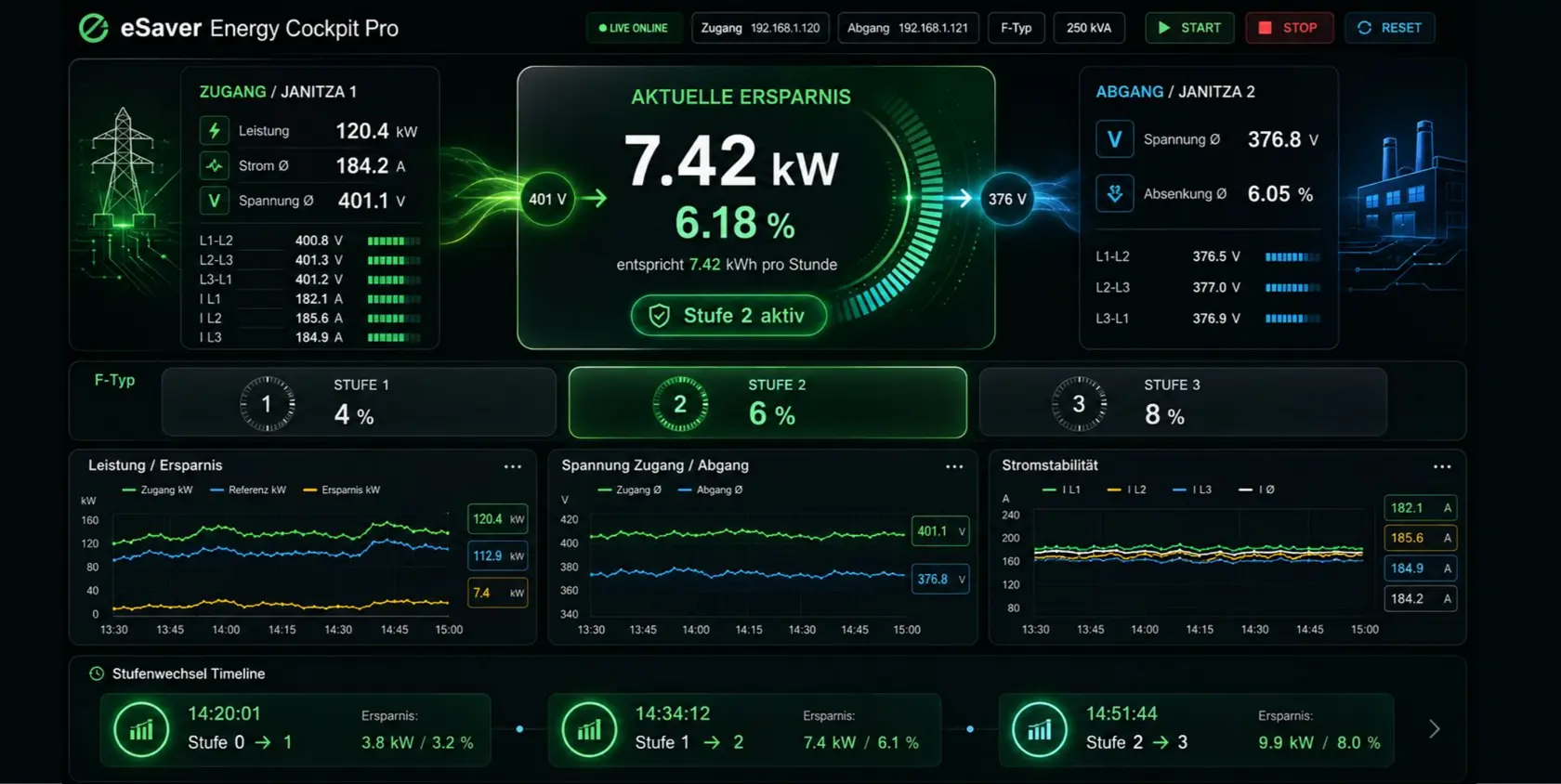
Task: Click the Stufe 2 aktiv badge
Action: tap(728, 316)
